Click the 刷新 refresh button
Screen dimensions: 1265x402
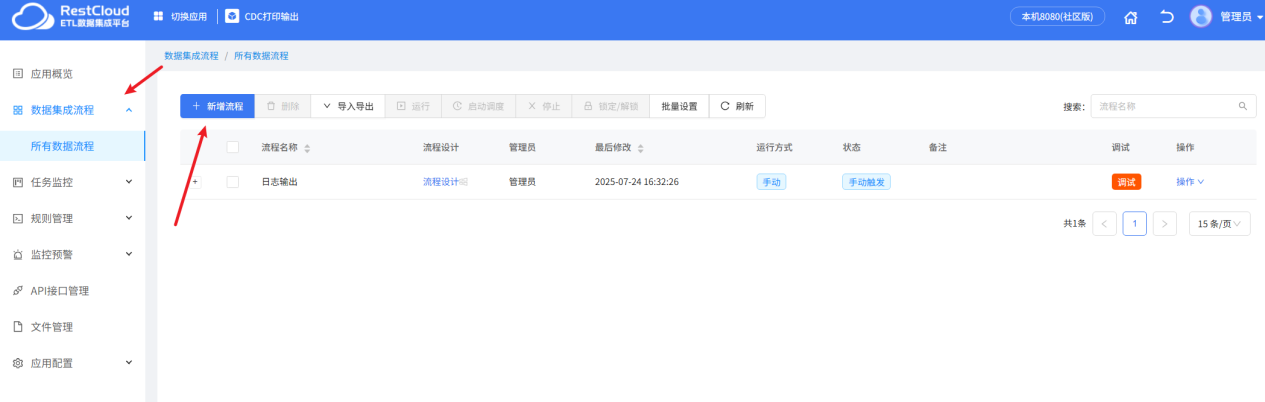point(738,106)
